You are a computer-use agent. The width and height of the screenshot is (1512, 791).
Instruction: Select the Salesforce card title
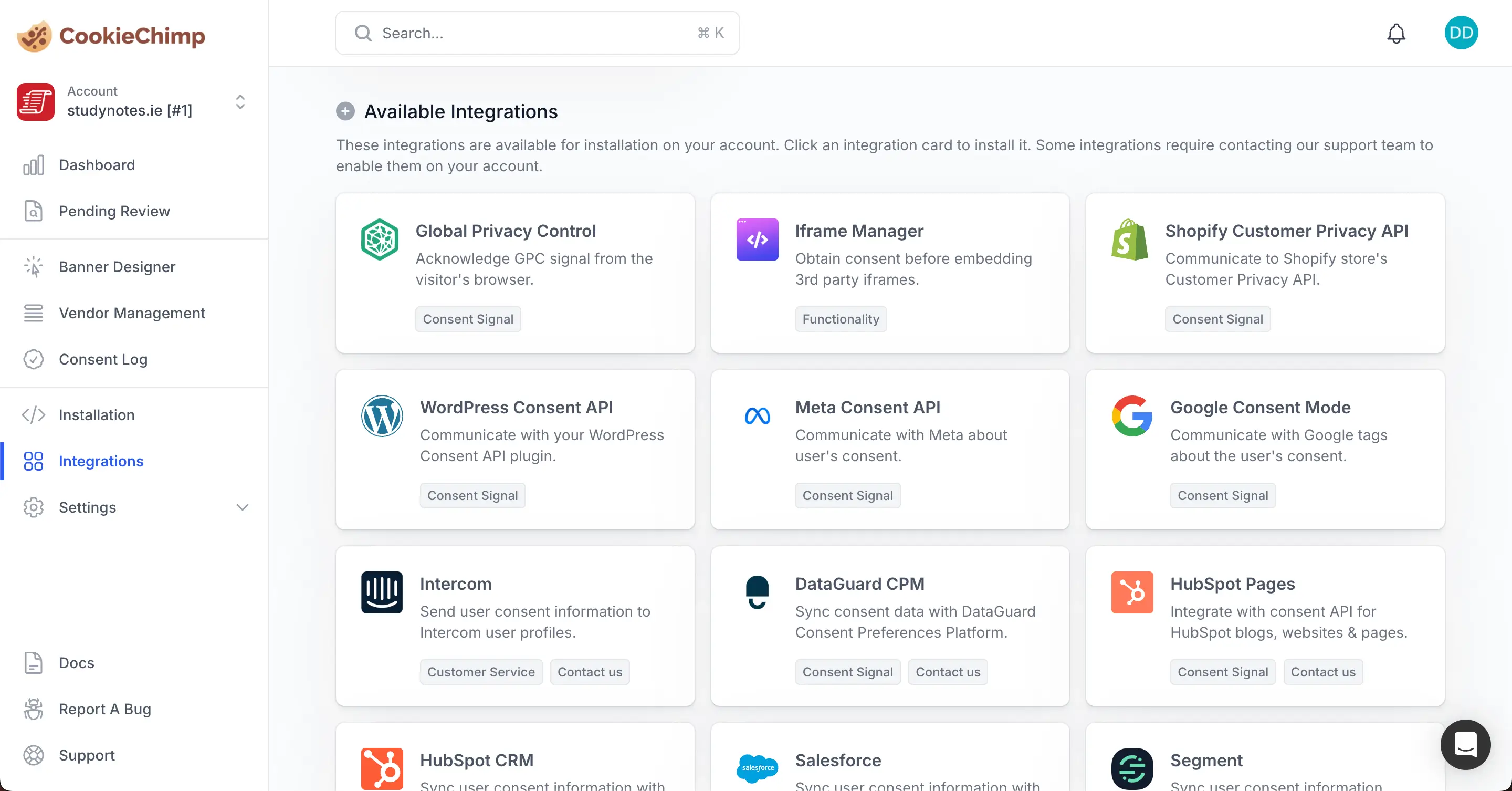[x=837, y=760]
